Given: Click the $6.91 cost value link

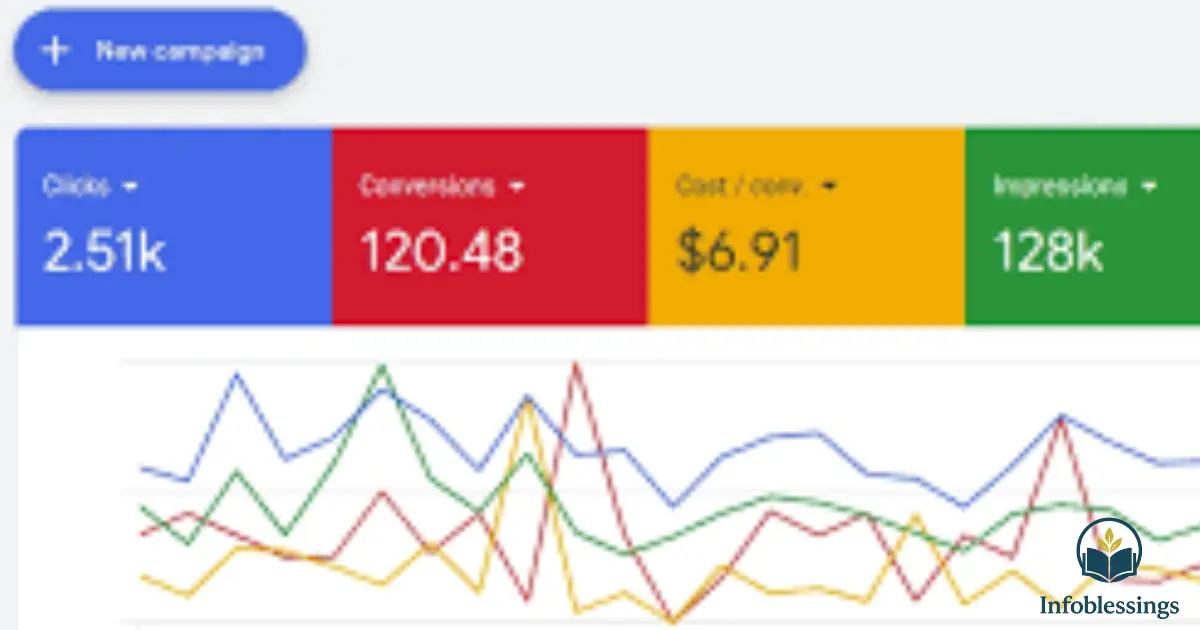Looking at the screenshot, I should [x=739, y=252].
